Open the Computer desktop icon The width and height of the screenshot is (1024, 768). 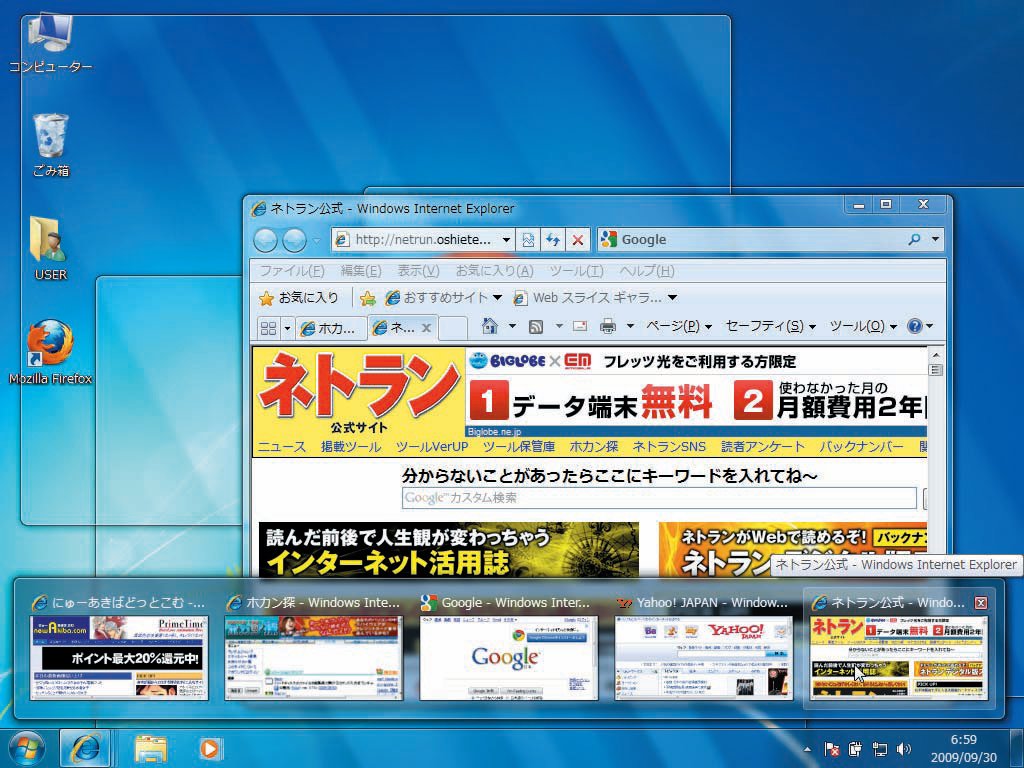[x=50, y=41]
